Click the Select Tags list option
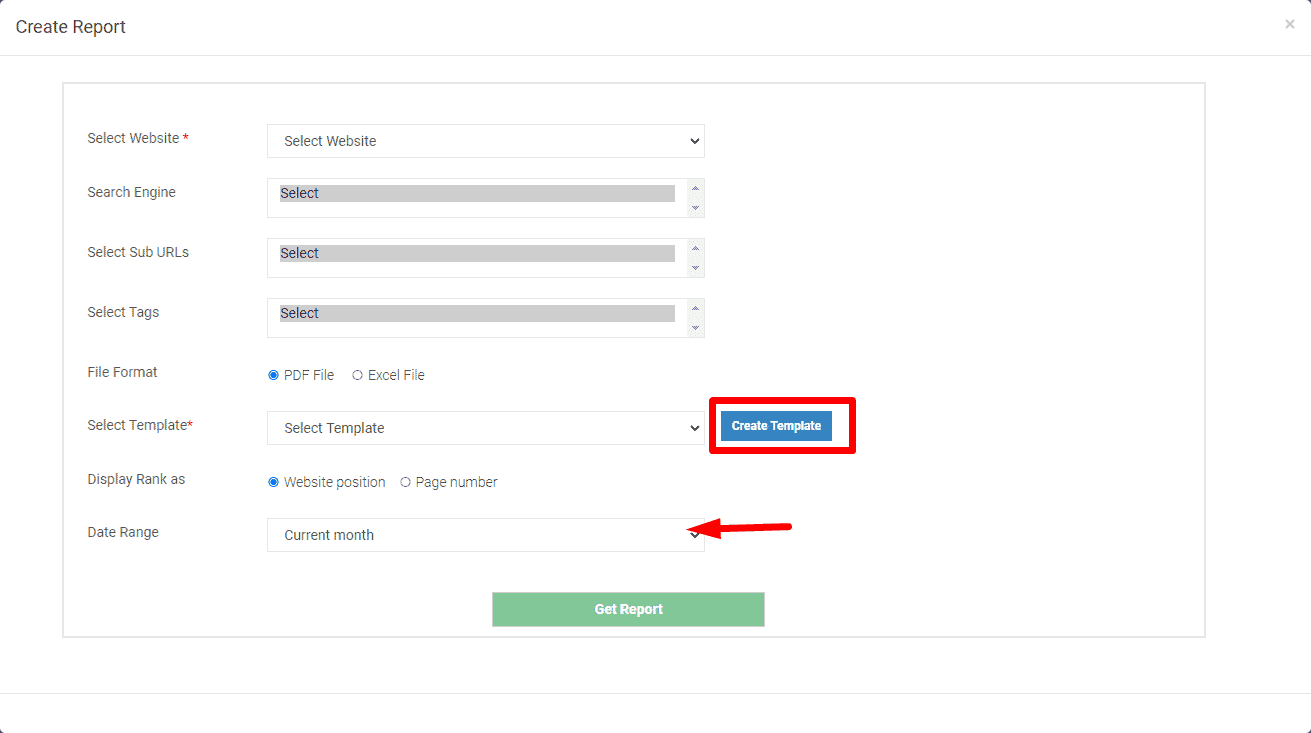 coord(477,313)
